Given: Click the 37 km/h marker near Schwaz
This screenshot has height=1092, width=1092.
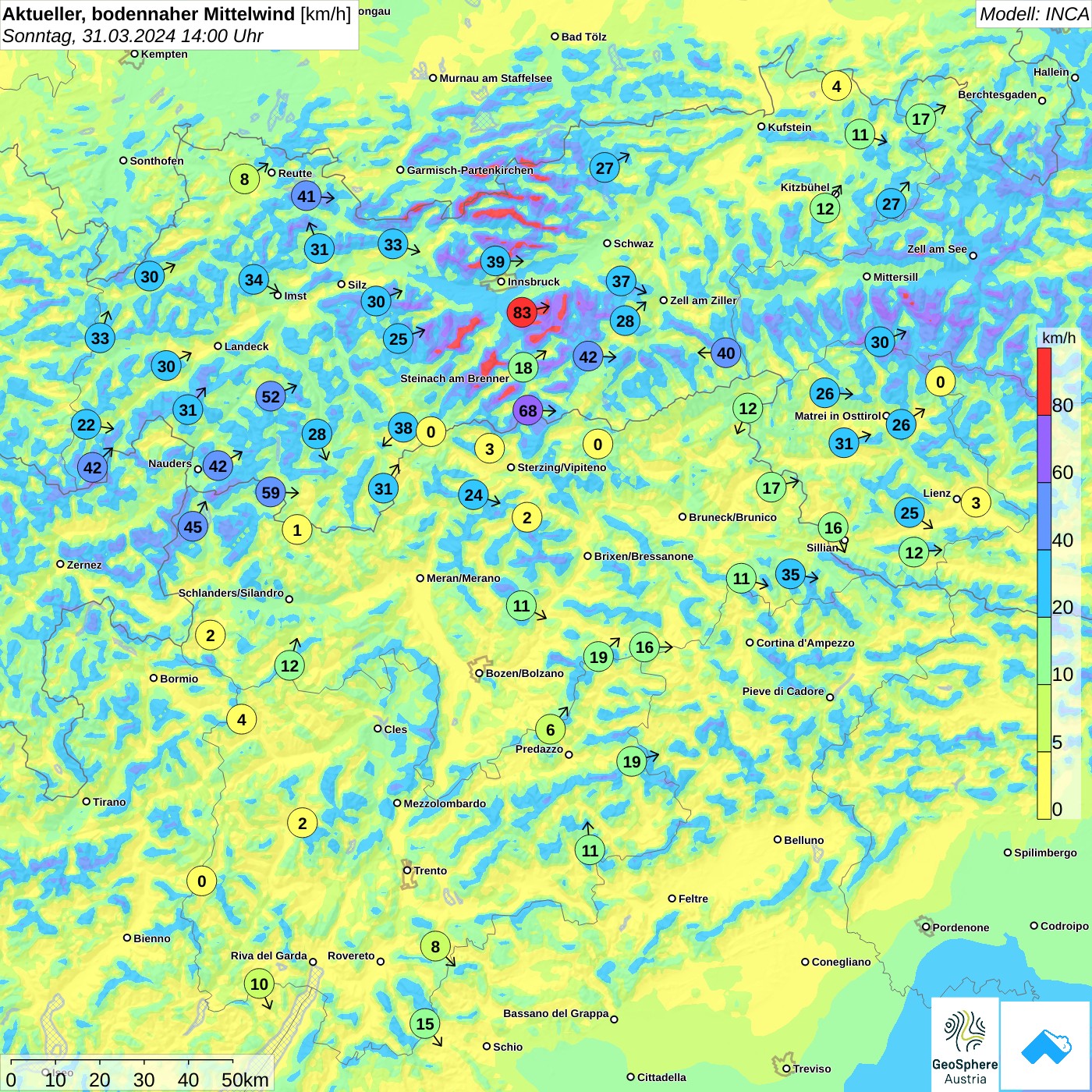Looking at the screenshot, I should pyautogui.click(x=621, y=281).
